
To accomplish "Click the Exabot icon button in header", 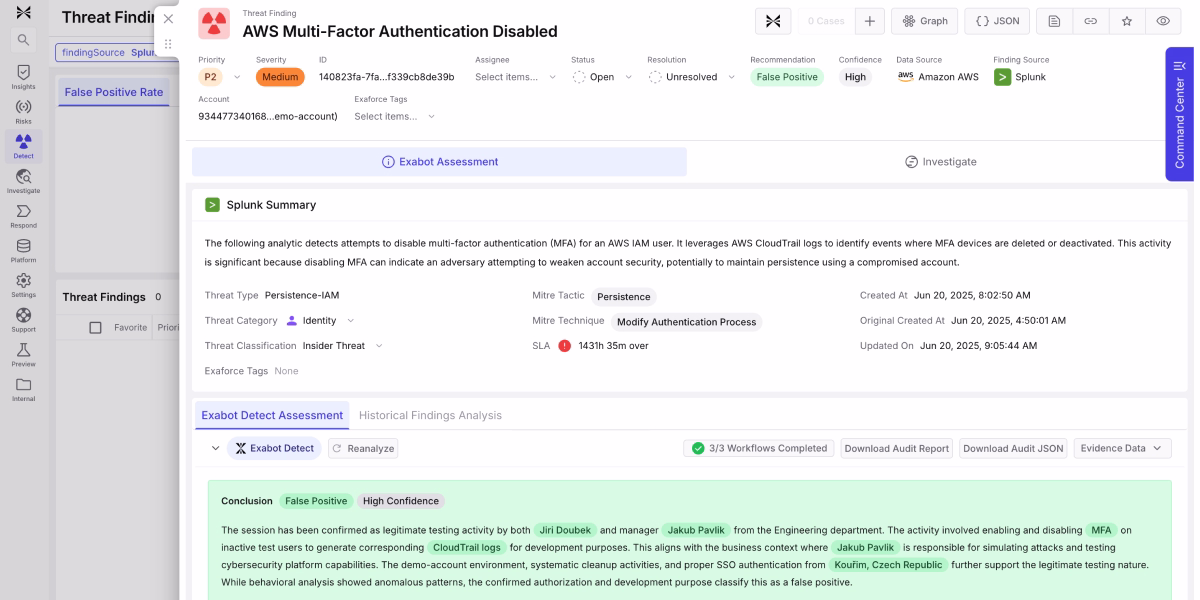I will (772, 21).
